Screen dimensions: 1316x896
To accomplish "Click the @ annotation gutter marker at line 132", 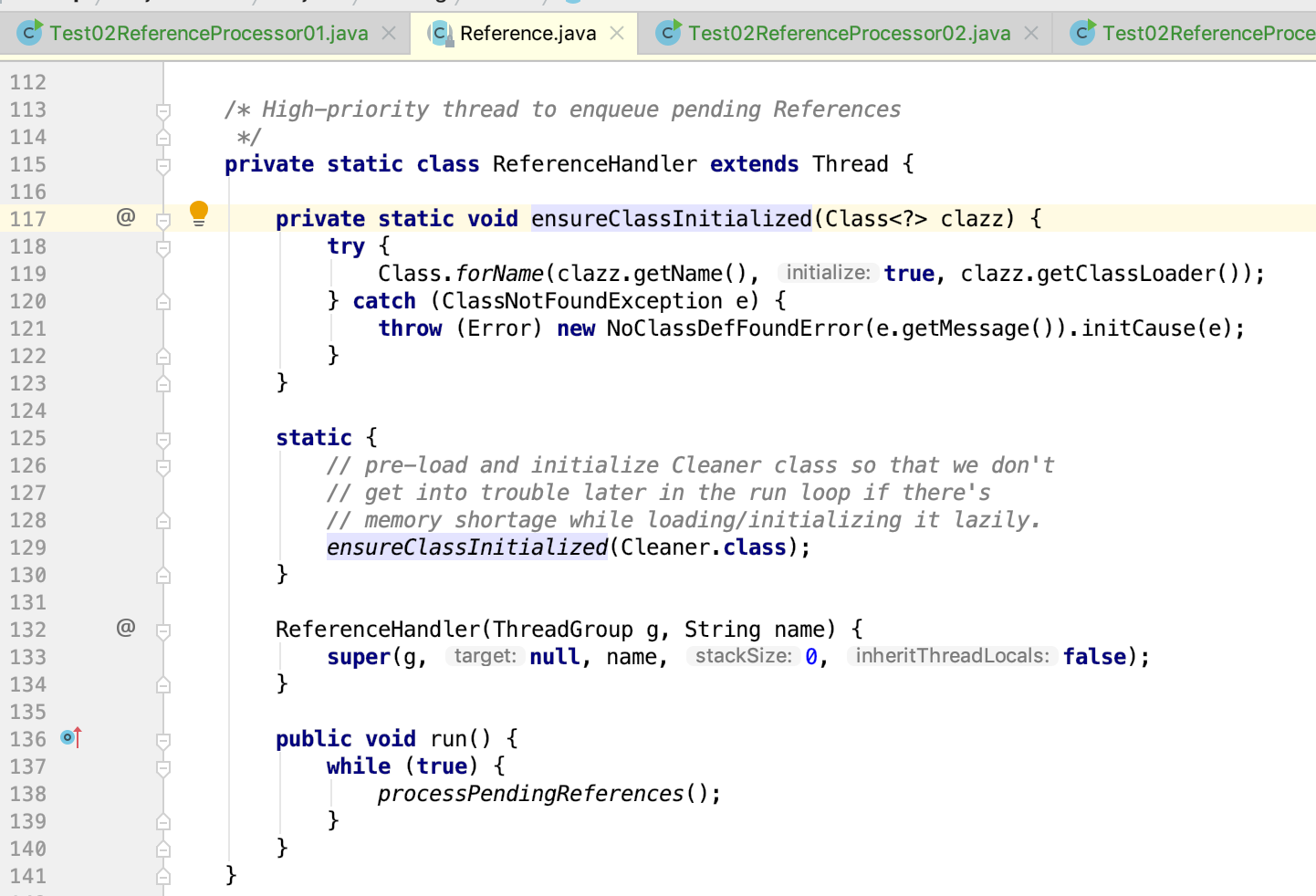I will tap(127, 628).
